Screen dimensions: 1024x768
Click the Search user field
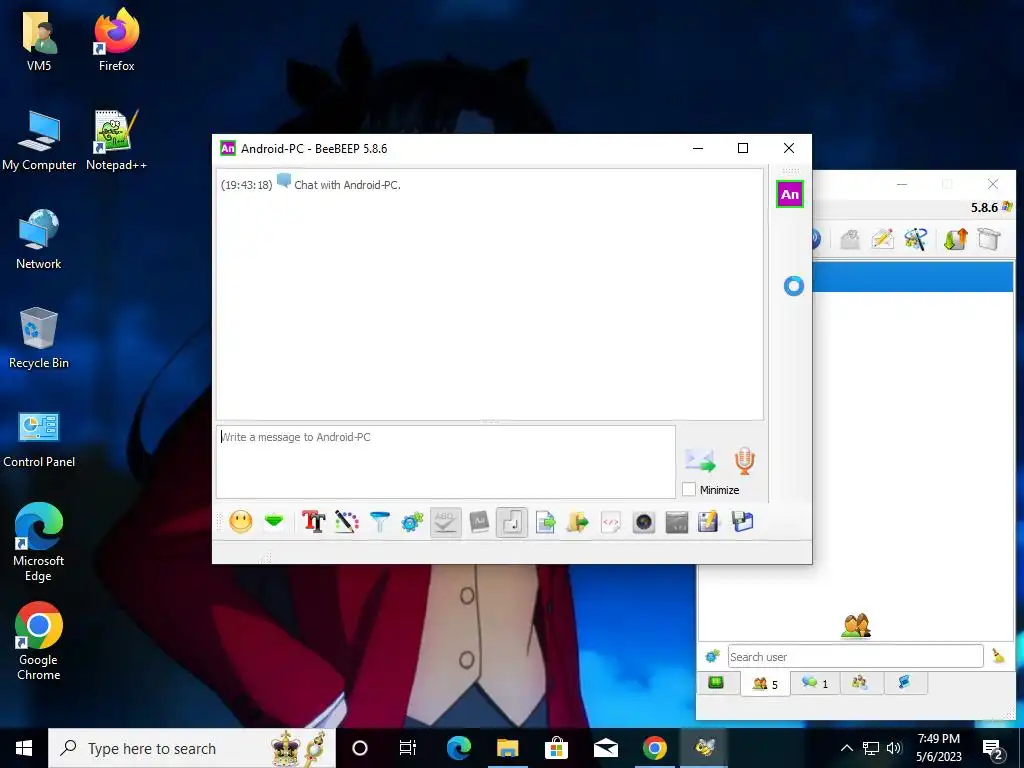[x=856, y=656]
